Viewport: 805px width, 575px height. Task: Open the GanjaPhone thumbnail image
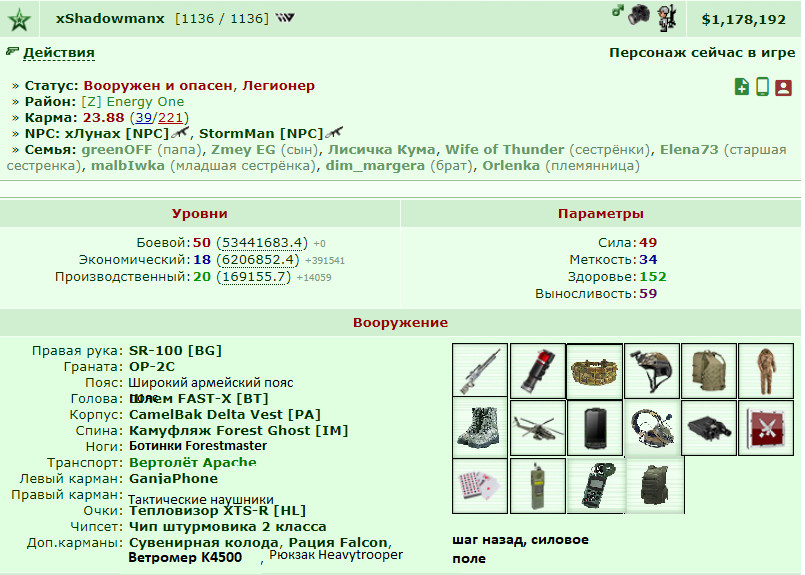[595, 428]
